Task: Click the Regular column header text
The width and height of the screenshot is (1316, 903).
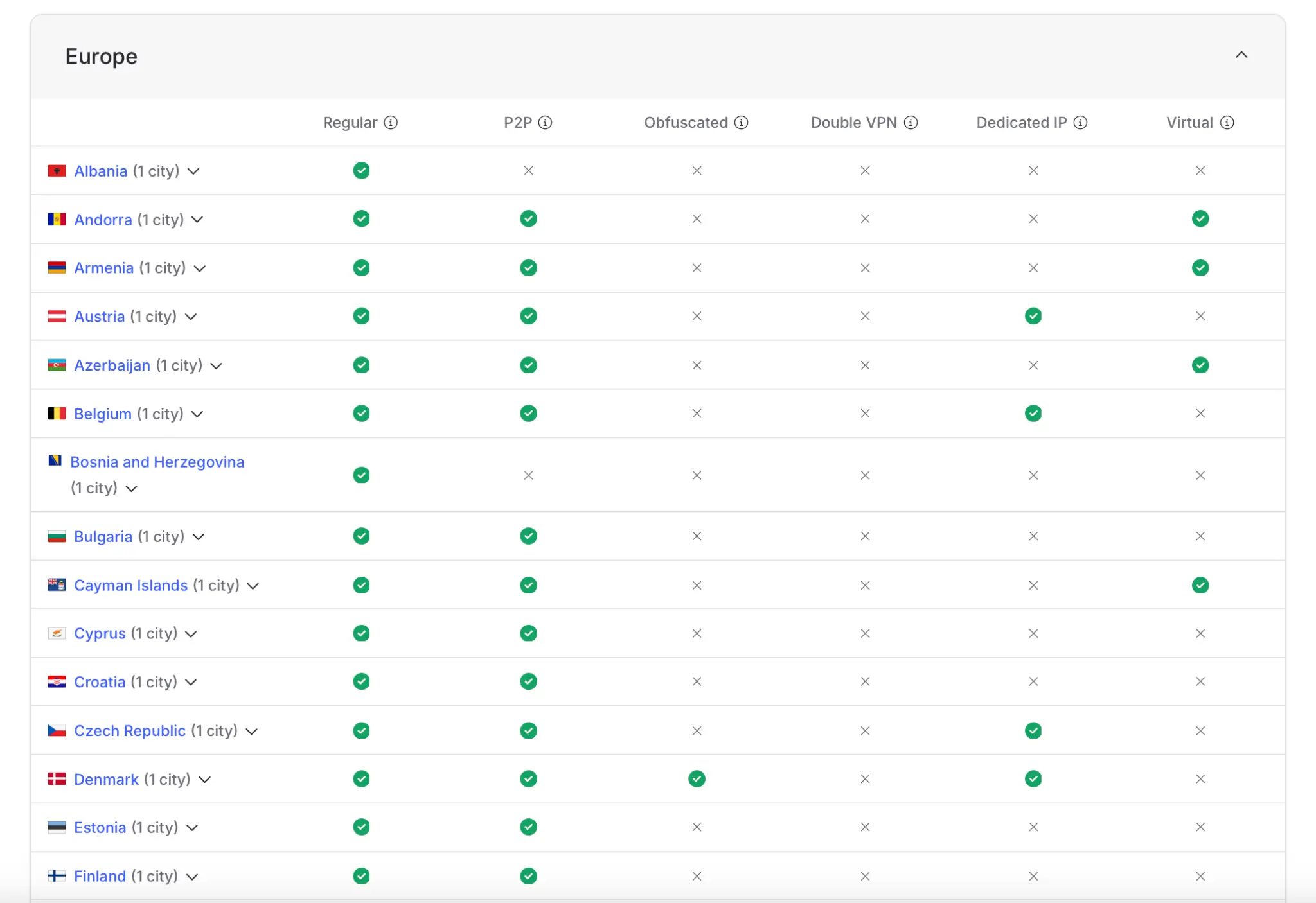Action: point(350,123)
